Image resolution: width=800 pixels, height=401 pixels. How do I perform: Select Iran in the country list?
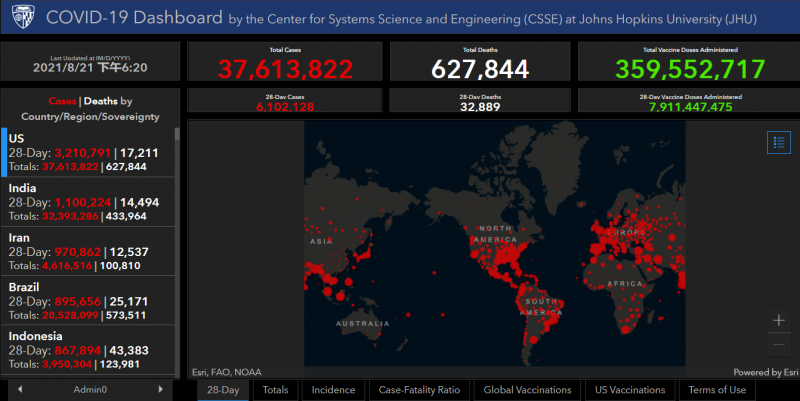[88, 252]
